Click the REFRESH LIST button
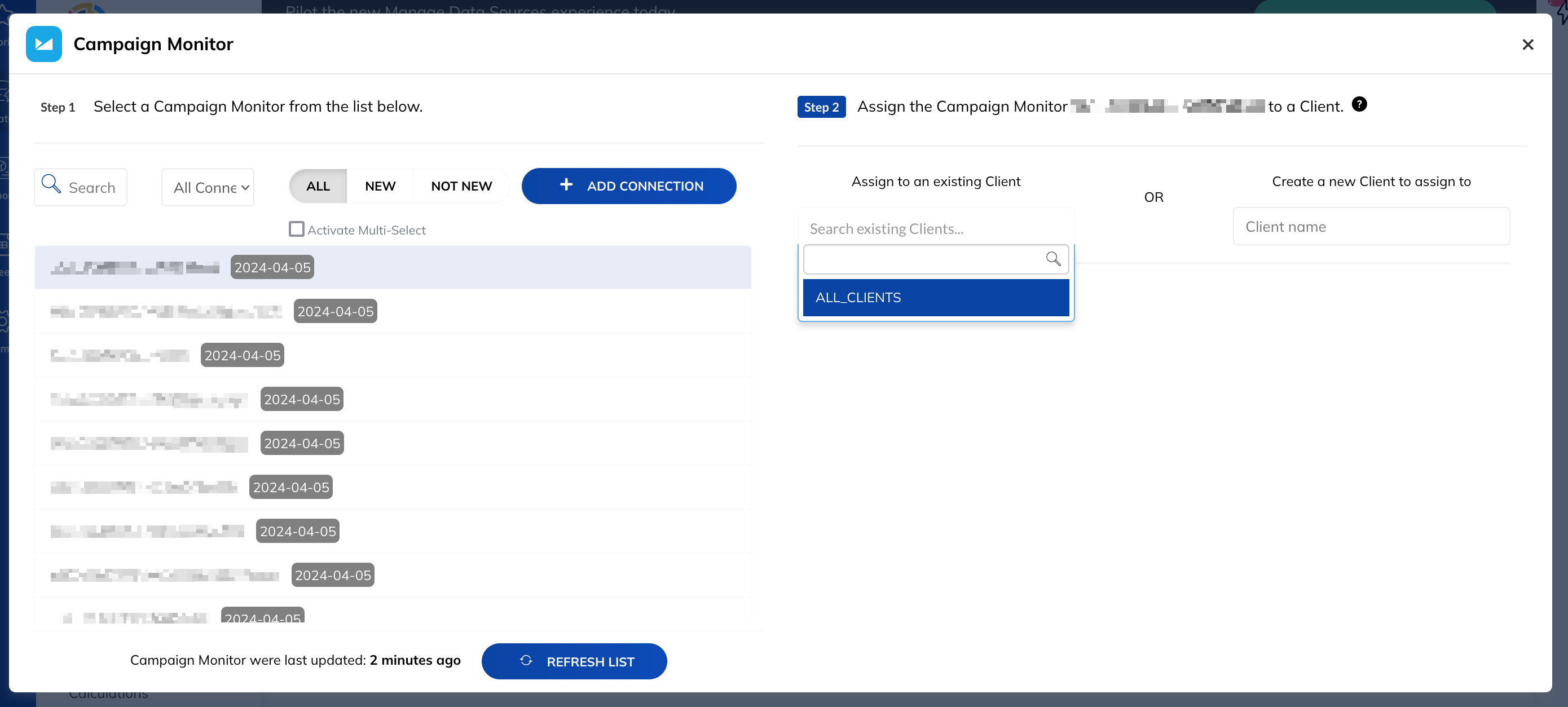Image resolution: width=1568 pixels, height=707 pixels. (x=574, y=661)
